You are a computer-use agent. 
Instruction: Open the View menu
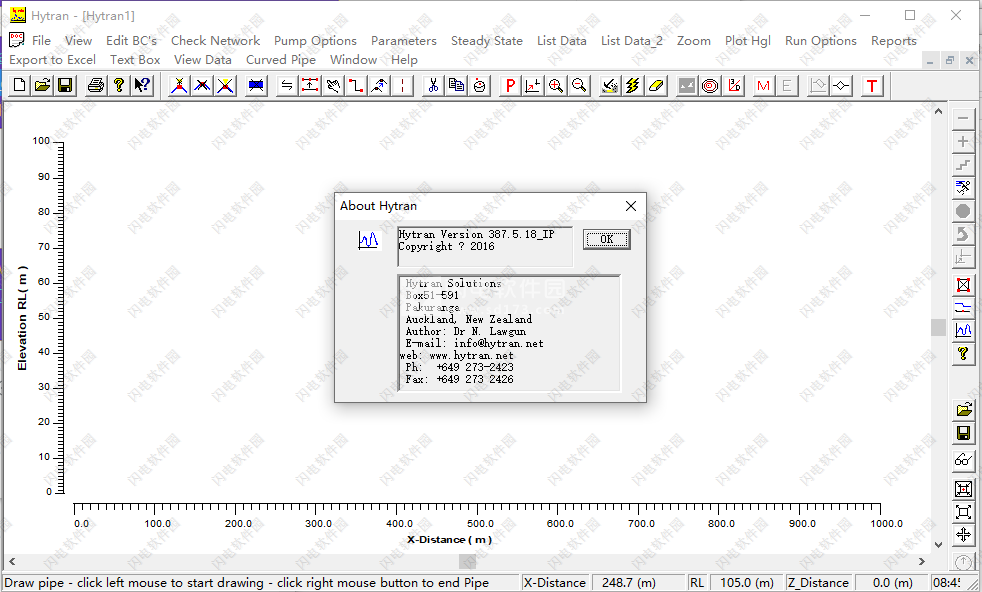78,41
